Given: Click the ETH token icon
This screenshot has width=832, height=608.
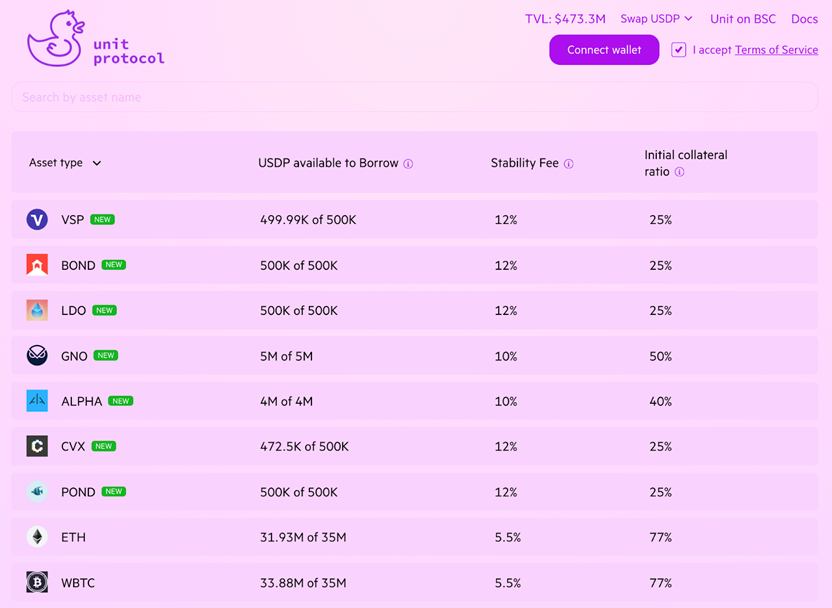Looking at the screenshot, I should (x=37, y=537).
